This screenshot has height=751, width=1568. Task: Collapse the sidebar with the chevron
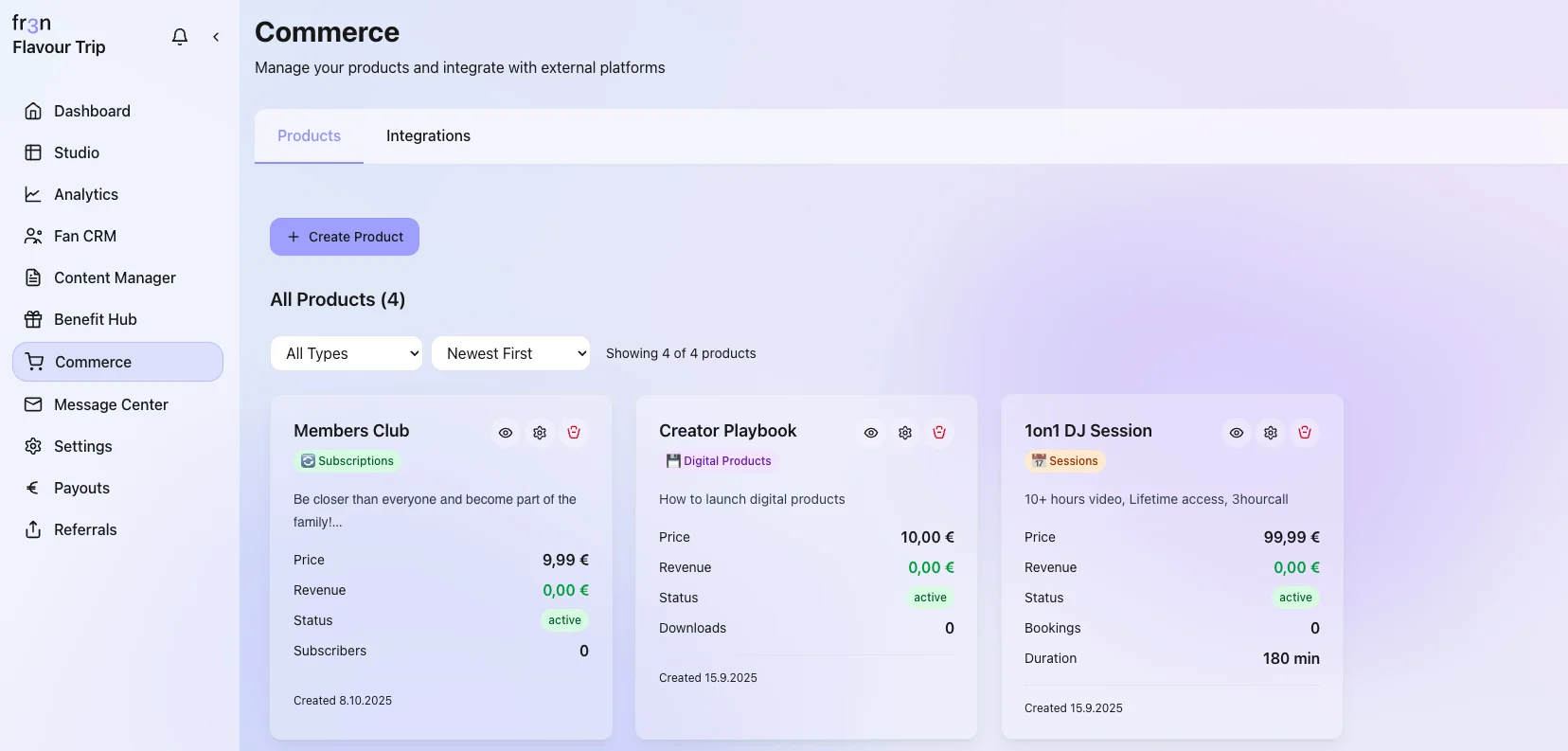tap(216, 37)
